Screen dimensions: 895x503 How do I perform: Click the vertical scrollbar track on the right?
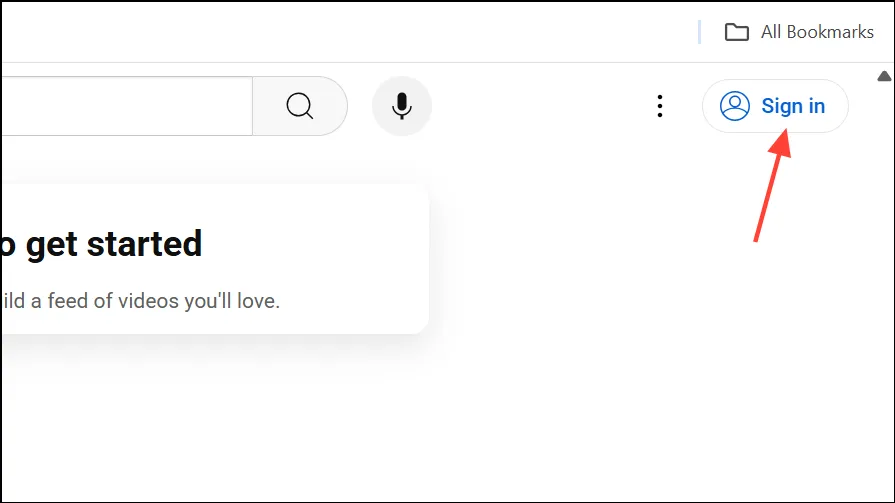pos(884,285)
